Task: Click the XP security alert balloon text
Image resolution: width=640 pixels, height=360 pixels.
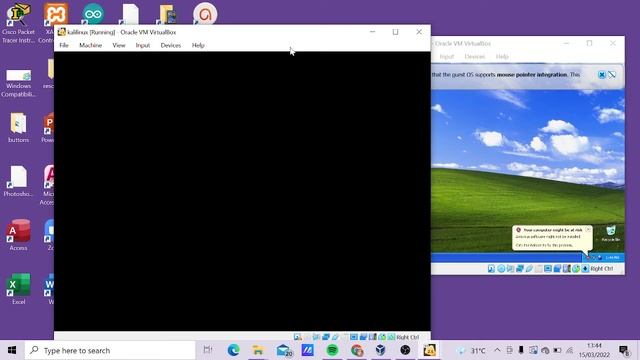Action: tap(549, 238)
